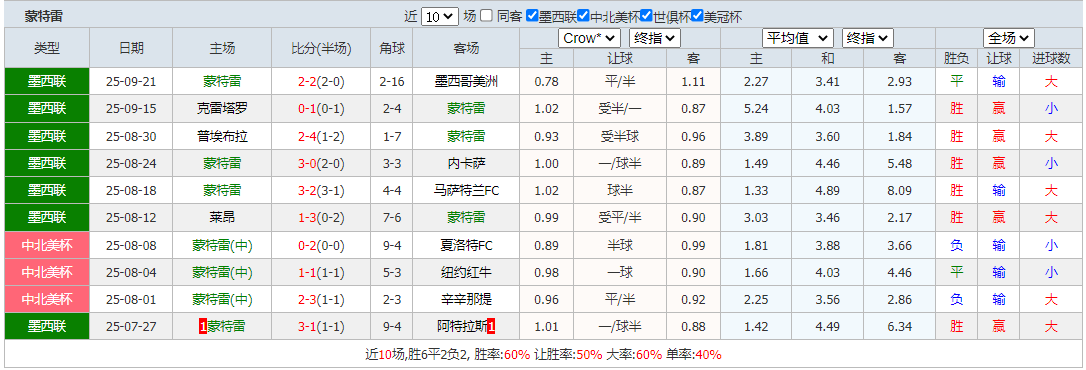Viewport: 1086px width, 370px height.
Task: Uncheck the 中北美杯 filter checkbox
Action: [x=583, y=16]
